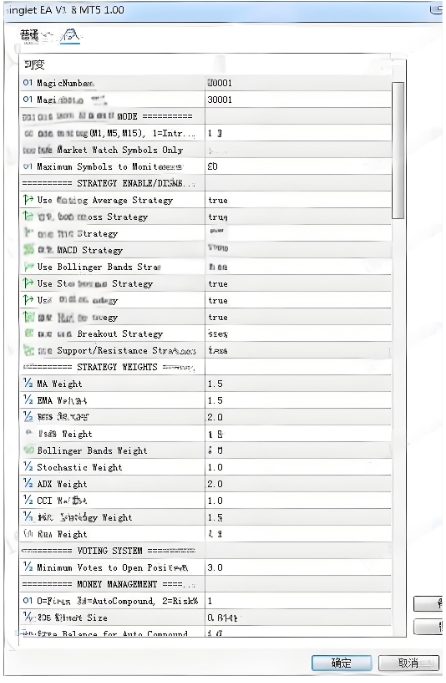The height and width of the screenshot is (683, 446).
Task: Switch to the first tab with Chinese label
Action: coord(30,36)
